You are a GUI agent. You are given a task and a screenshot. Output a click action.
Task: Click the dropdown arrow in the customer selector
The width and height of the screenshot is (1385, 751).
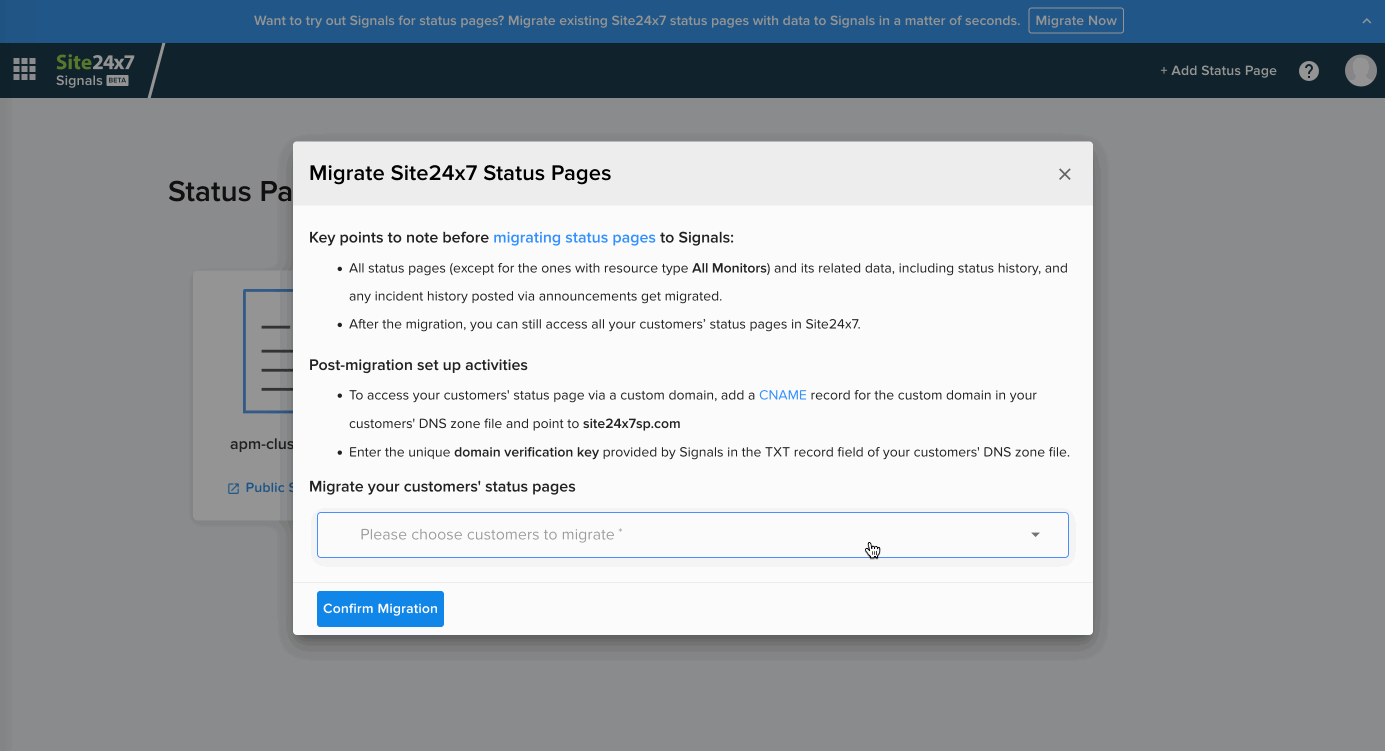click(x=1035, y=534)
